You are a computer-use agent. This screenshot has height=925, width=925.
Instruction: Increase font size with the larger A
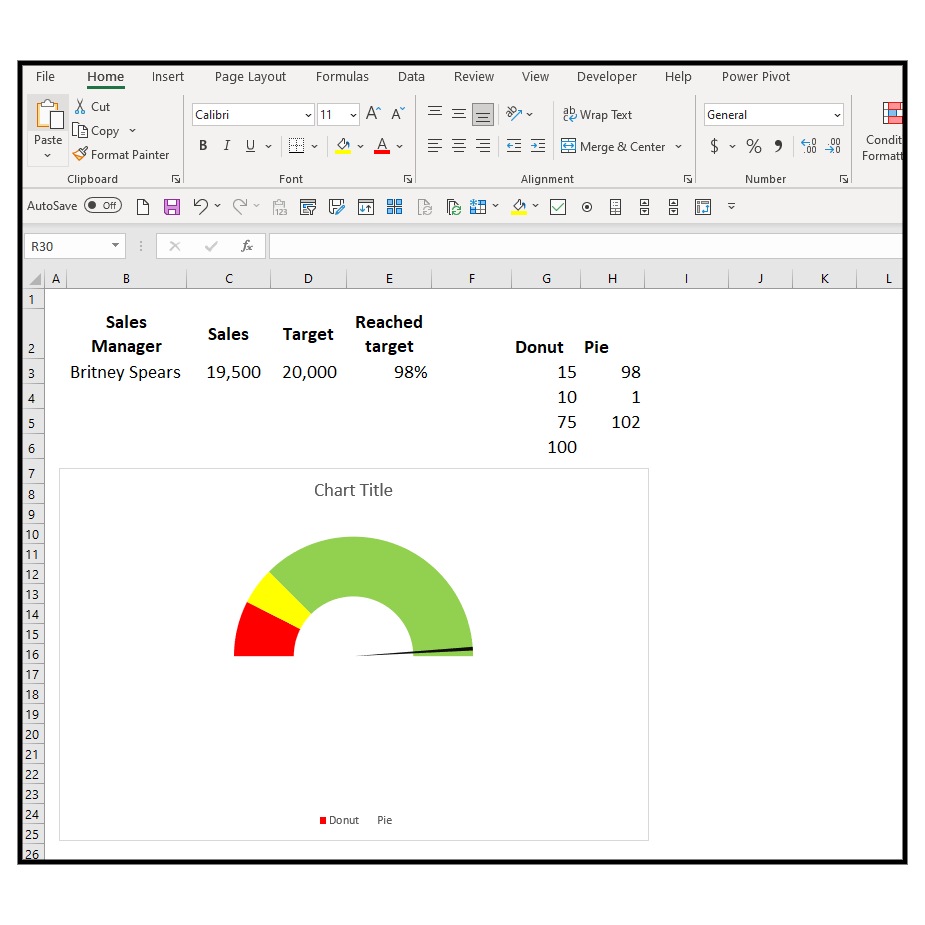point(373,113)
